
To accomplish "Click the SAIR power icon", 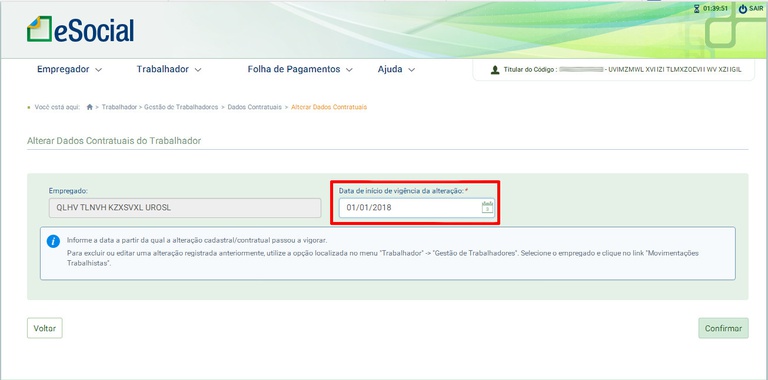I will (743, 9).
